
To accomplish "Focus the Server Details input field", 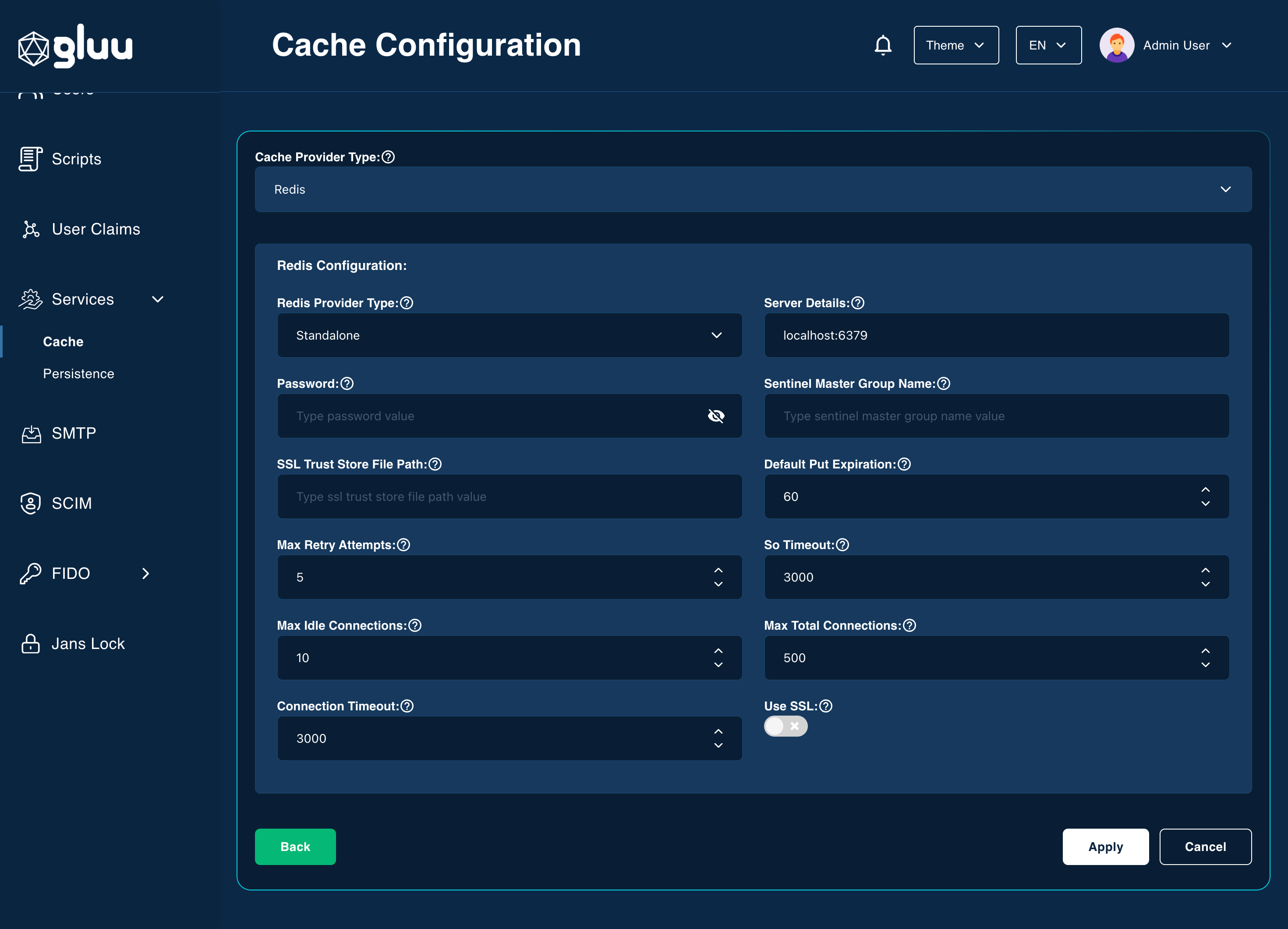I will (997, 335).
